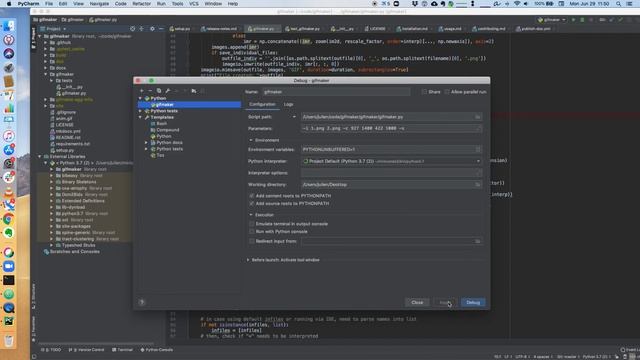Open Script path type dropdown arrow

(x=294, y=117)
